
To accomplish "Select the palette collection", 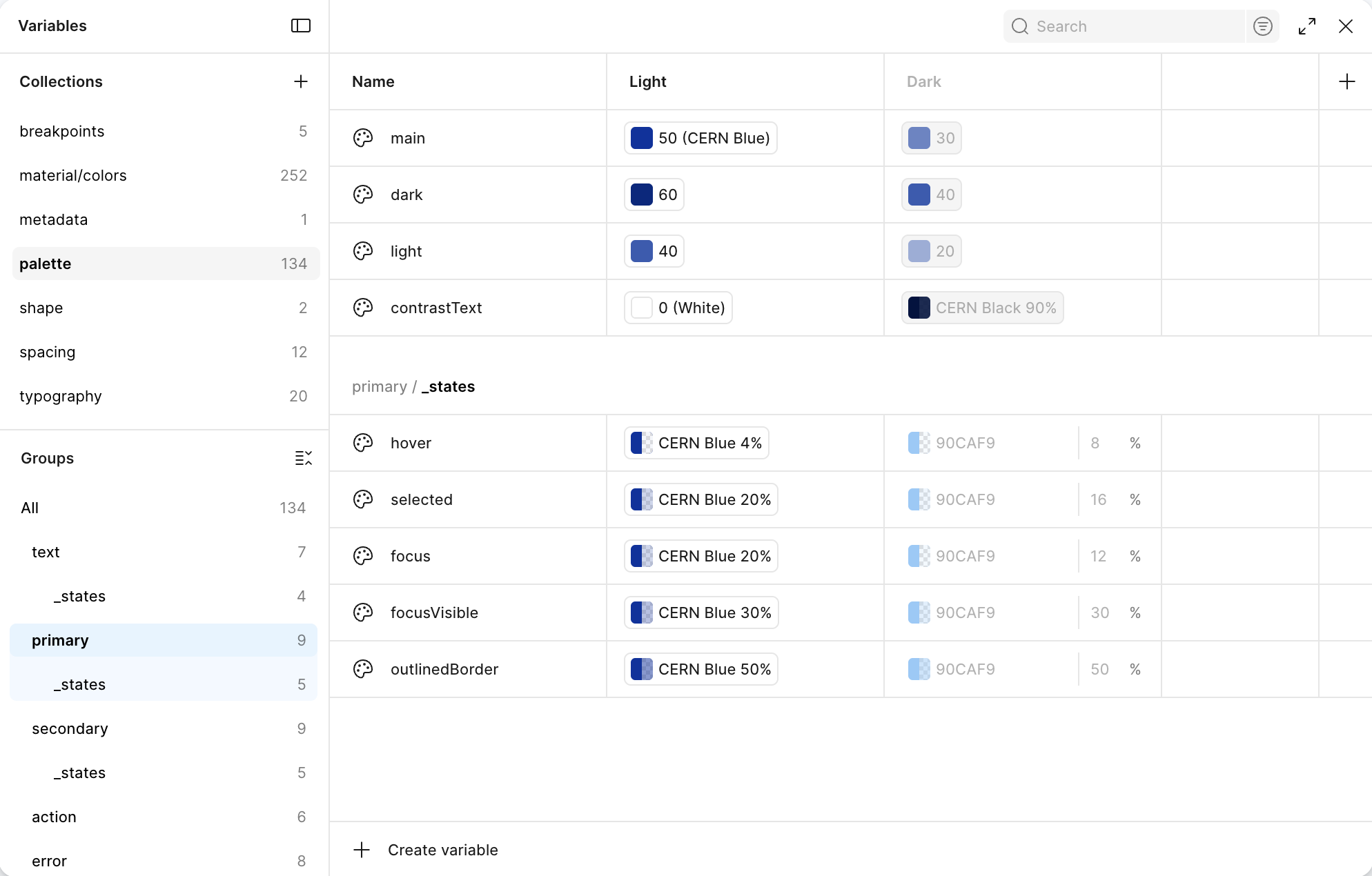I will click(166, 263).
